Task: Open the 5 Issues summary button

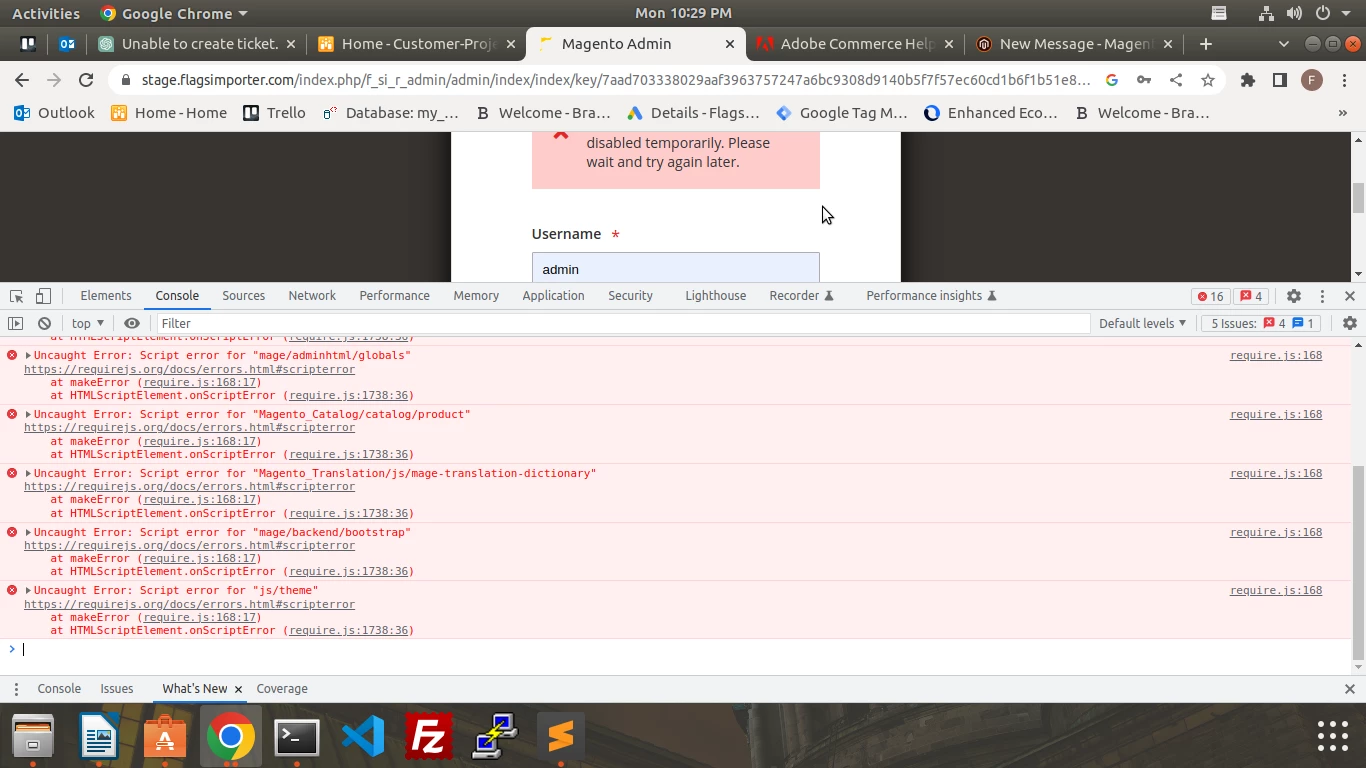Action: tap(1263, 323)
